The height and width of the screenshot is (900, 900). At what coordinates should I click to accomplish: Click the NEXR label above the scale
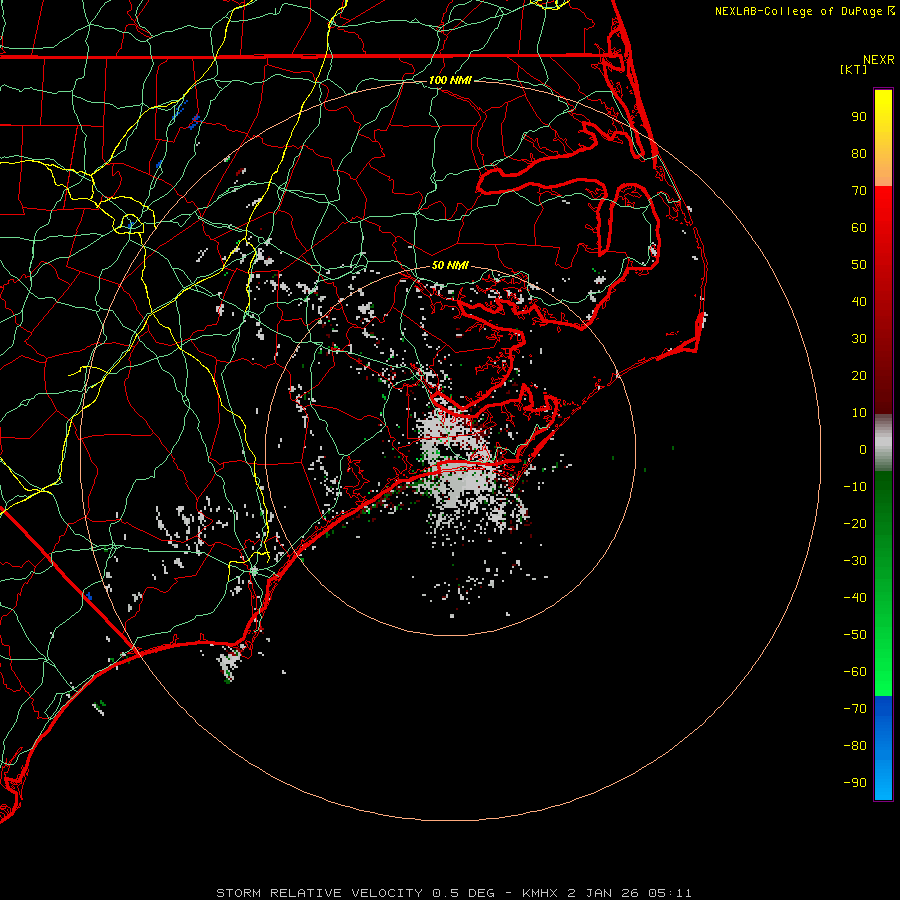pos(879,60)
